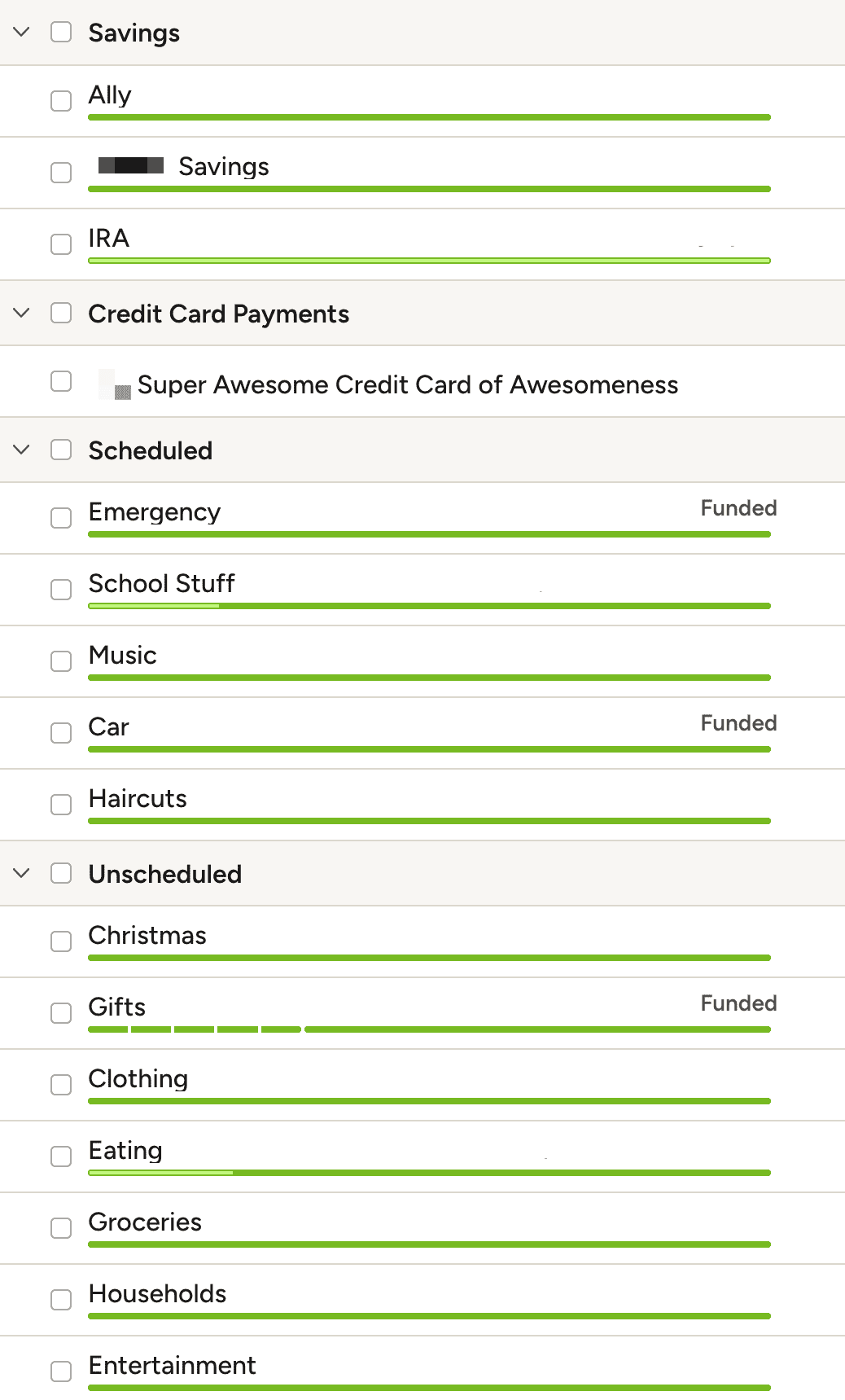The width and height of the screenshot is (845, 1400).
Task: Collapse the Scheduled category group
Action: point(22,450)
